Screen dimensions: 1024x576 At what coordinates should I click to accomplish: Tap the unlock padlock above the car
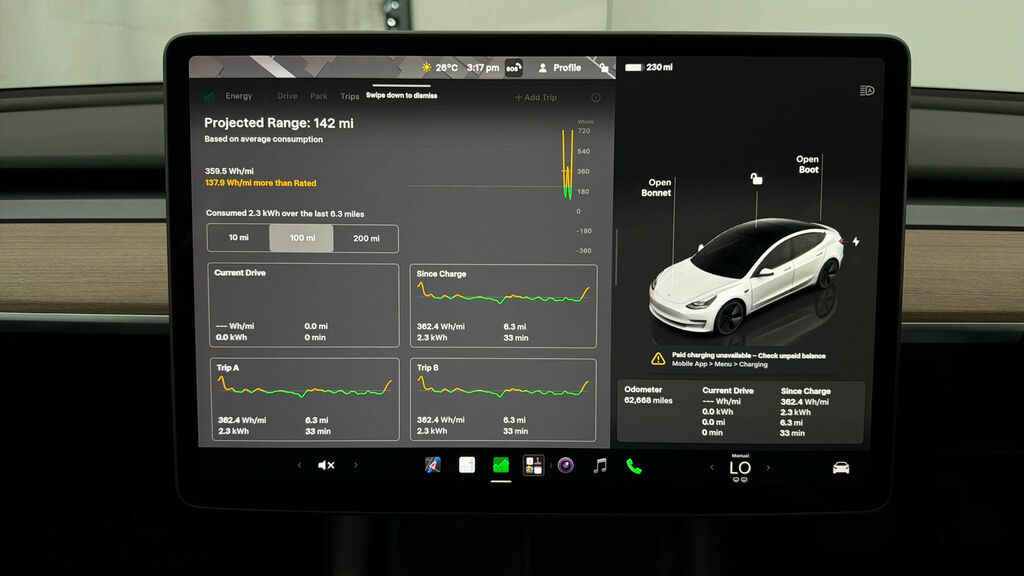(x=756, y=178)
